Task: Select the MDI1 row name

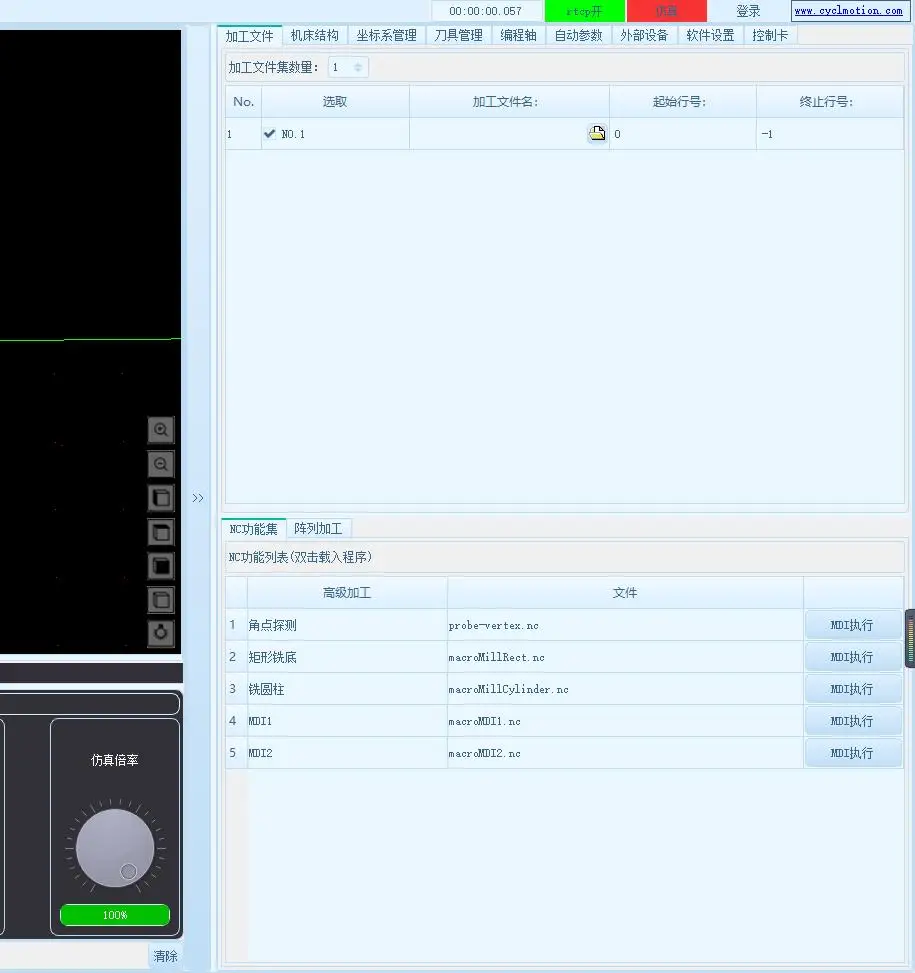Action: coord(347,721)
